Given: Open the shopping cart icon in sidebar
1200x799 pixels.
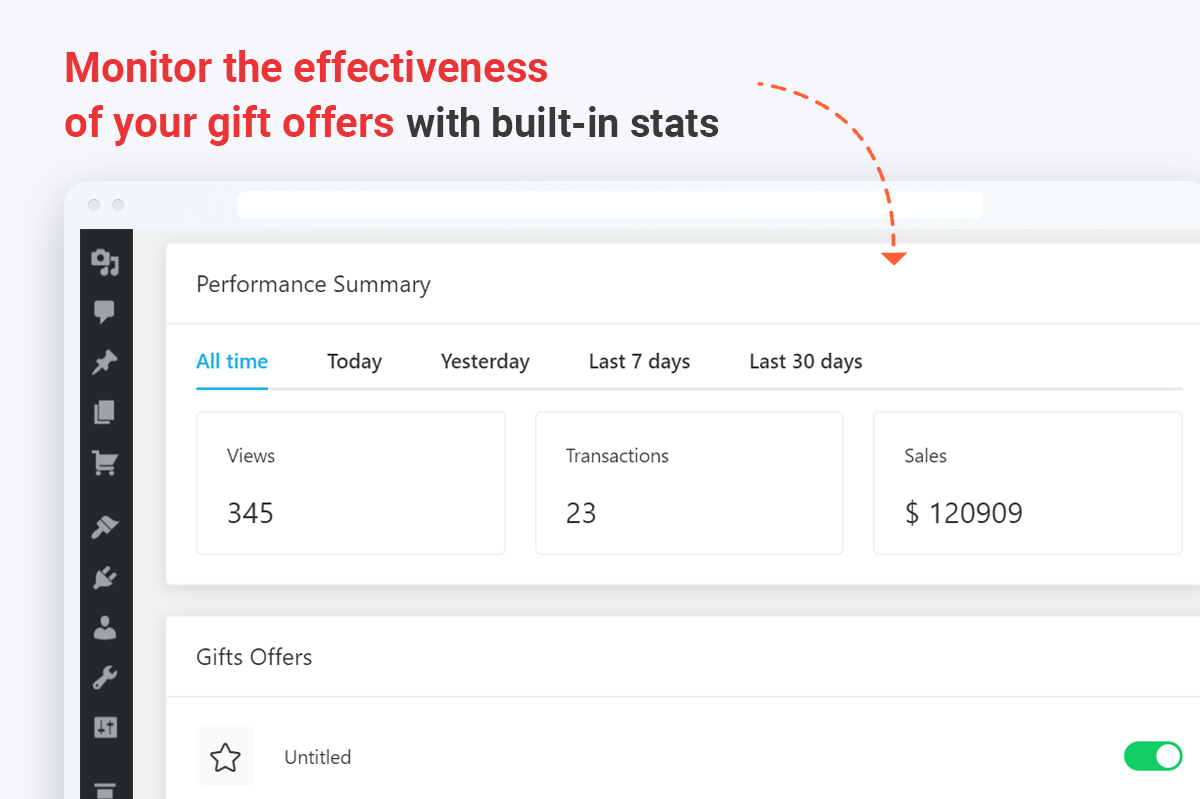Looking at the screenshot, I should tap(105, 462).
